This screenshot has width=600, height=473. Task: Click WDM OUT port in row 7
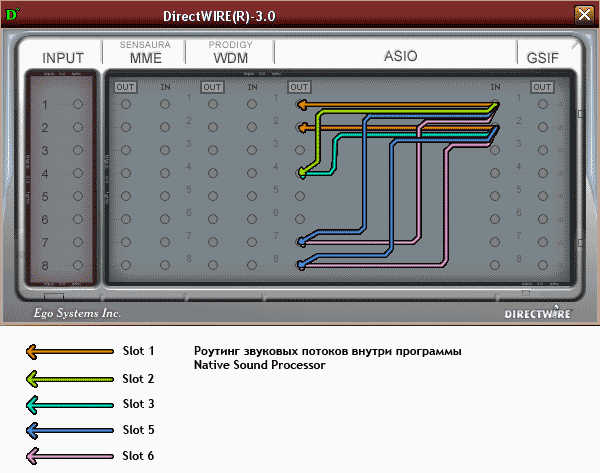[213, 242]
